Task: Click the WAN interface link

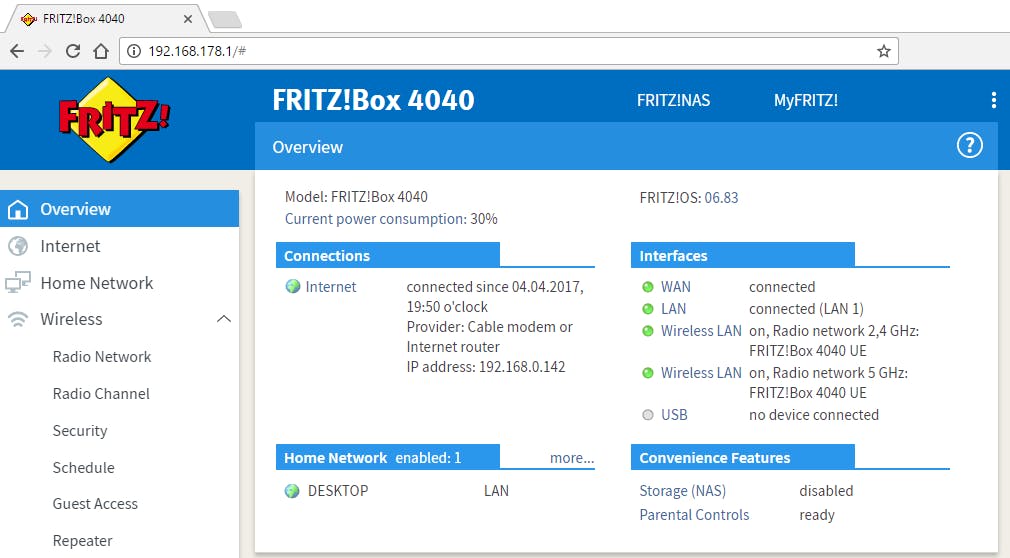Action: [x=676, y=287]
